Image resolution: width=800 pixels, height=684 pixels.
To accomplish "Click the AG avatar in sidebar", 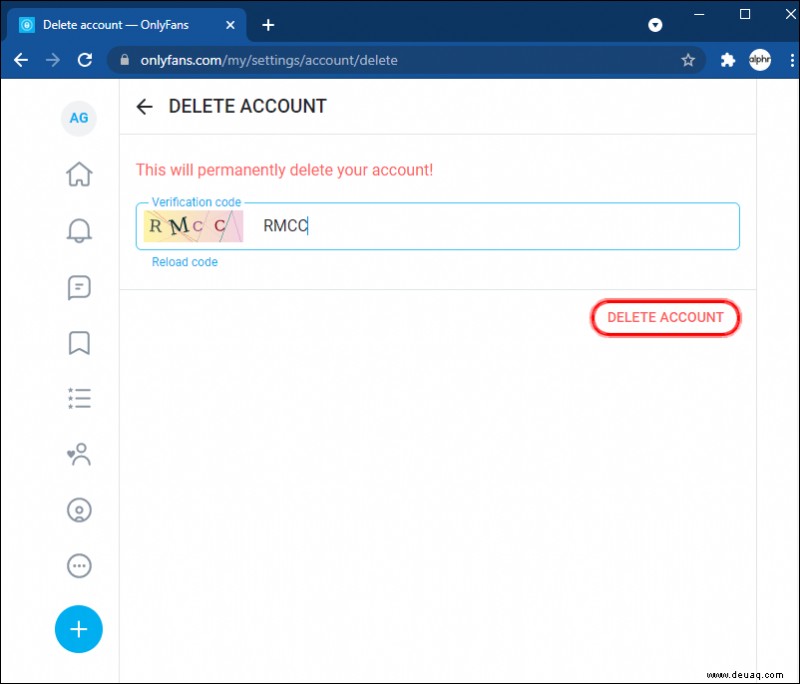I will tap(79, 118).
